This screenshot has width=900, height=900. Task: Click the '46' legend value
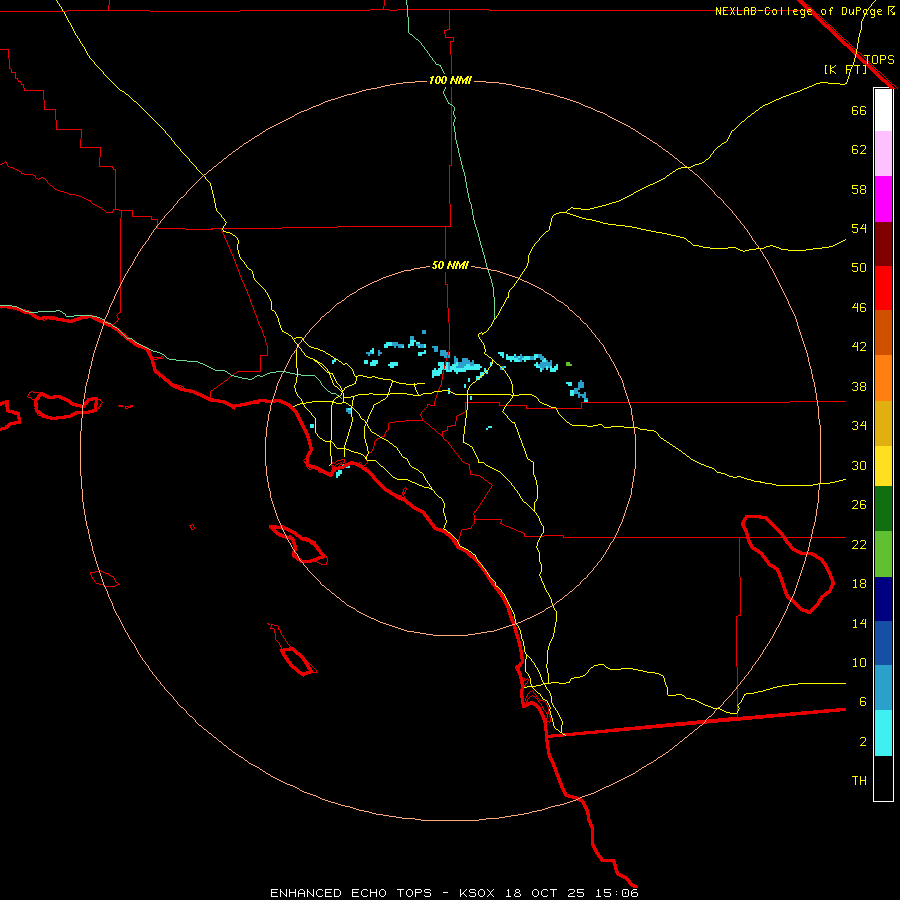859,308
